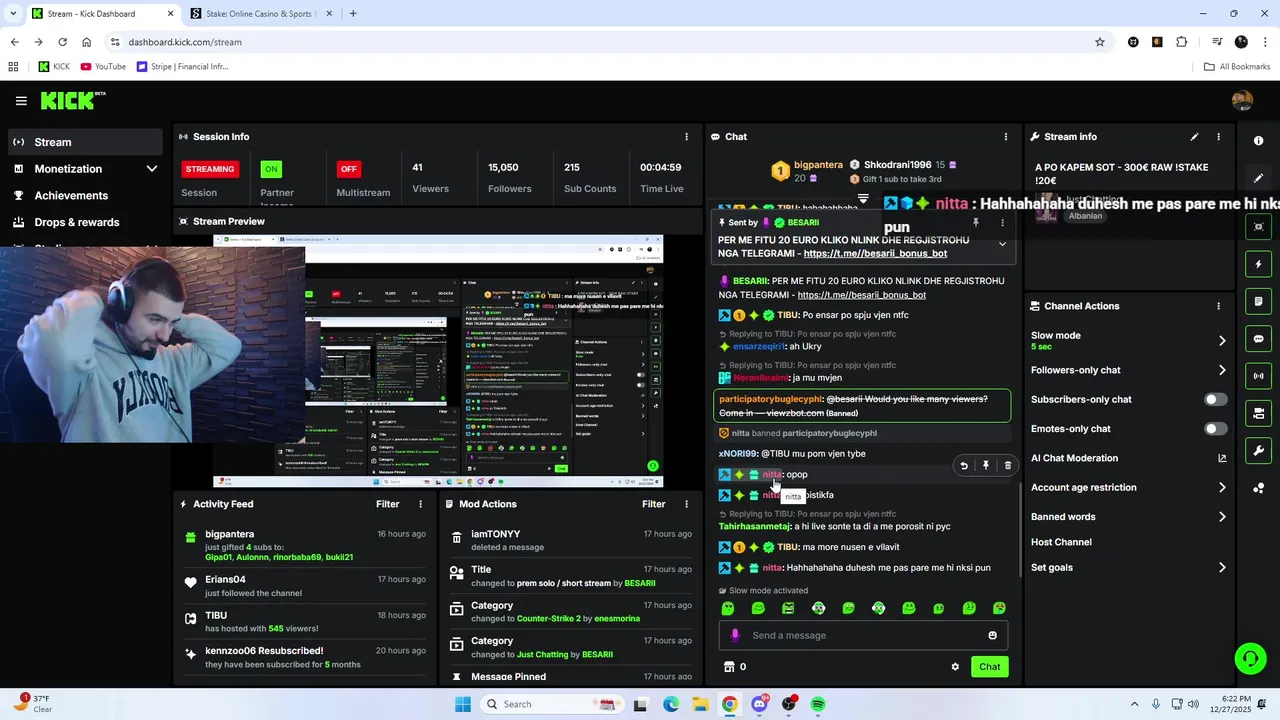
Task: Toggle Subscribers-only chat switch
Action: pyautogui.click(x=1215, y=399)
